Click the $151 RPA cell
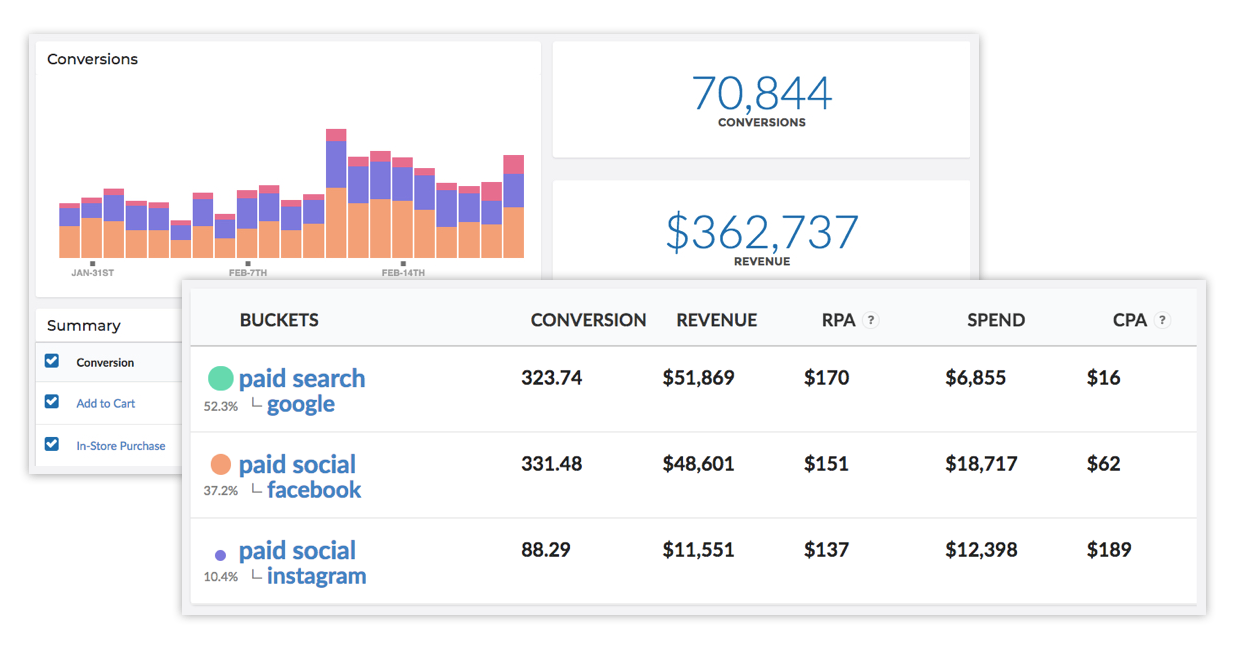The width and height of the screenshot is (1234, 649). point(826,464)
